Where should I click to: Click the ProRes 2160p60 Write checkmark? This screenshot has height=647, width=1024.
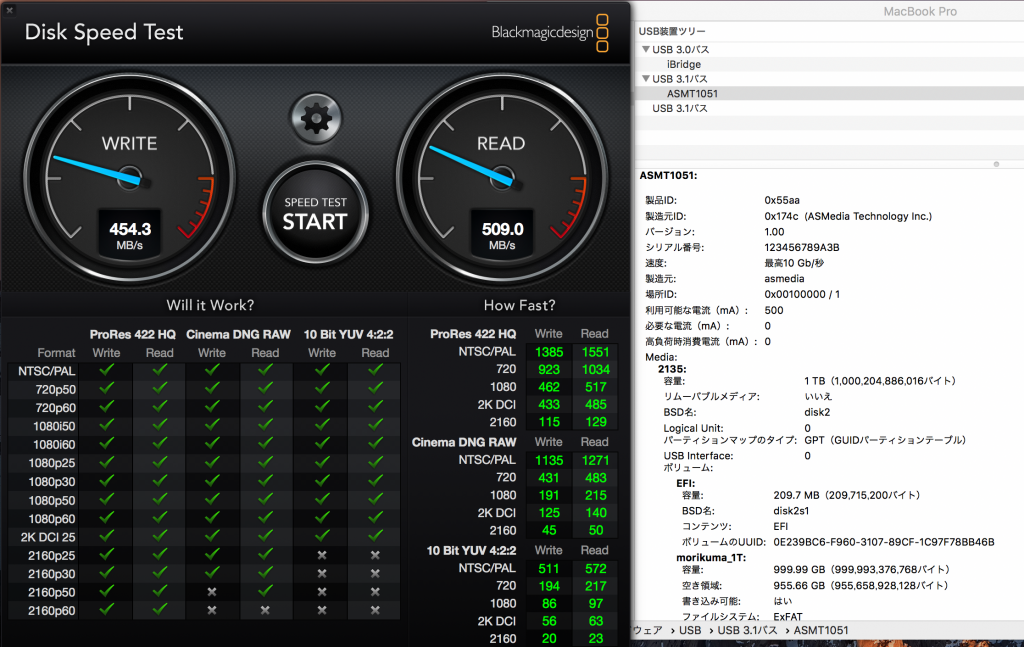click(x=106, y=610)
